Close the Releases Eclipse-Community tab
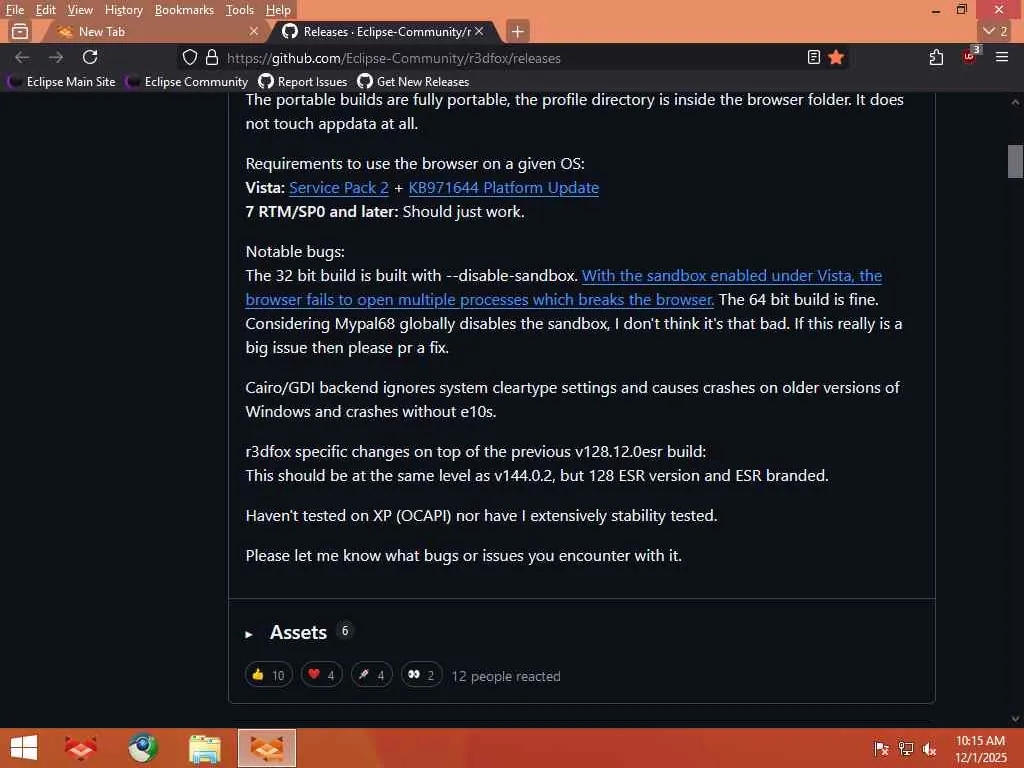The image size is (1024, 768). pyautogui.click(x=479, y=31)
